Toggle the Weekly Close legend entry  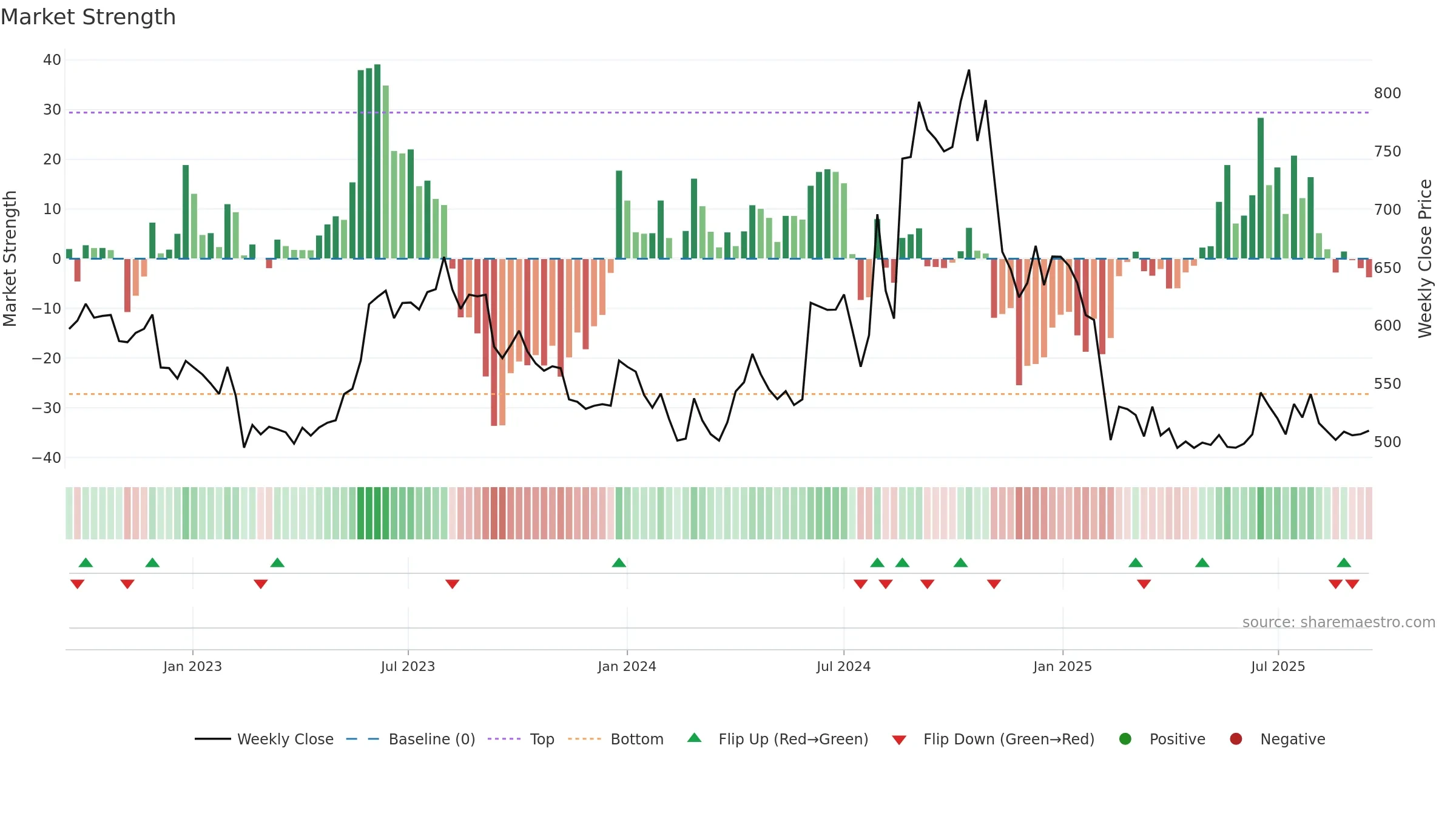tap(264, 739)
